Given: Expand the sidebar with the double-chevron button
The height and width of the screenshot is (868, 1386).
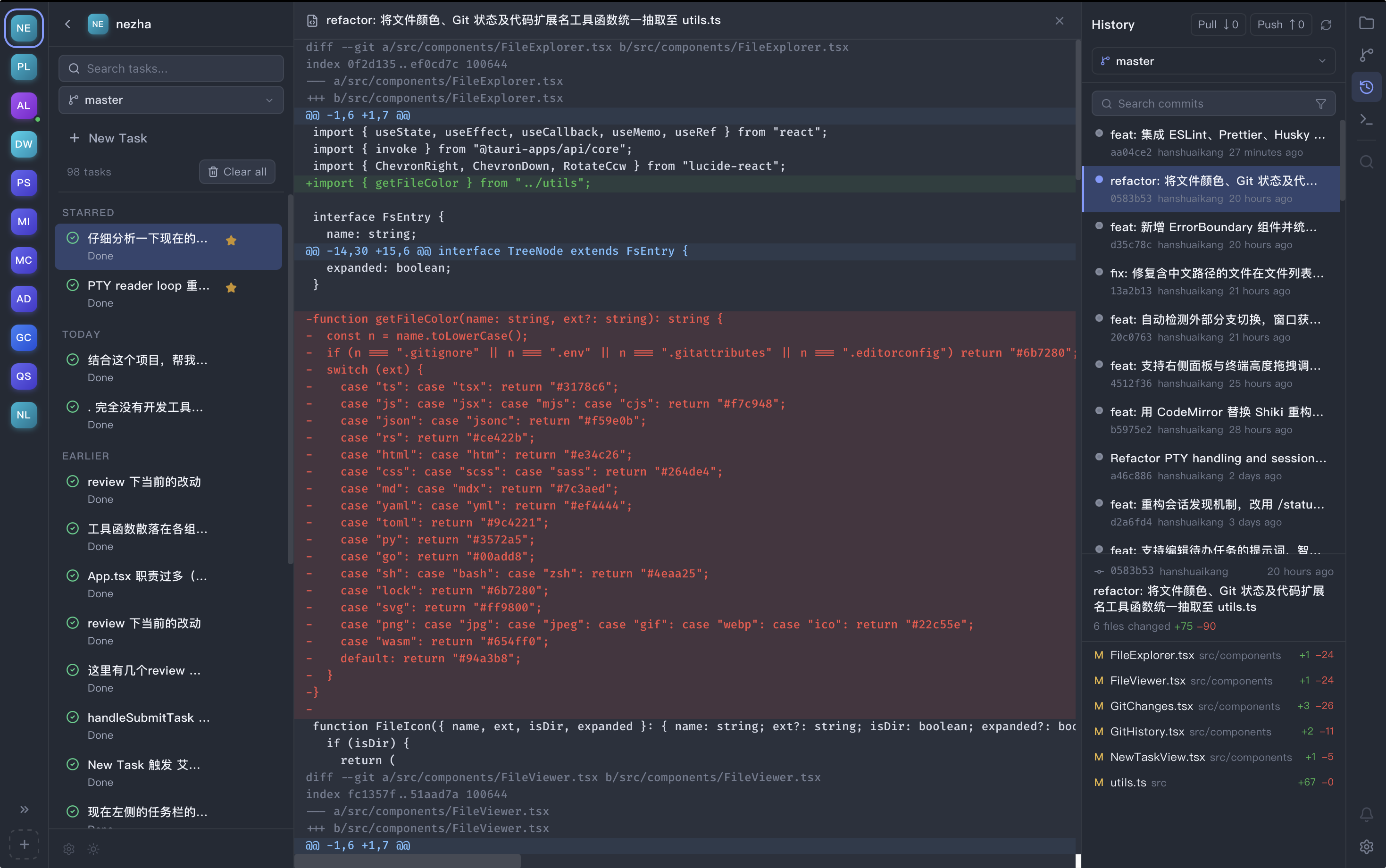Looking at the screenshot, I should pos(24,809).
